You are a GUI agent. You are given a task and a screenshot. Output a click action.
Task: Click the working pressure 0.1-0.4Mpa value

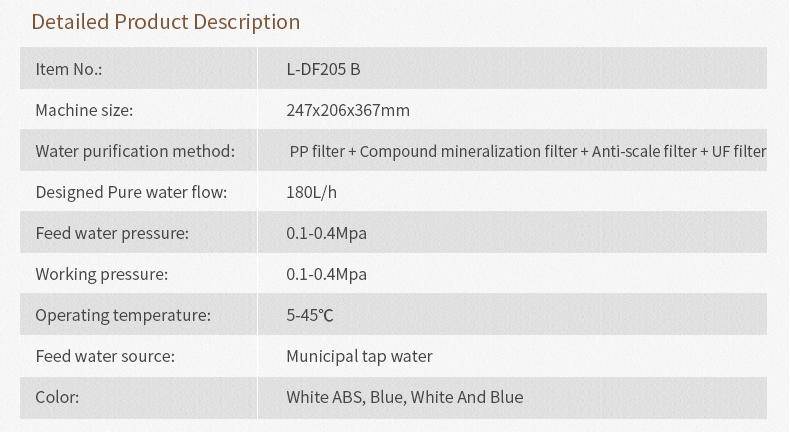pos(326,274)
